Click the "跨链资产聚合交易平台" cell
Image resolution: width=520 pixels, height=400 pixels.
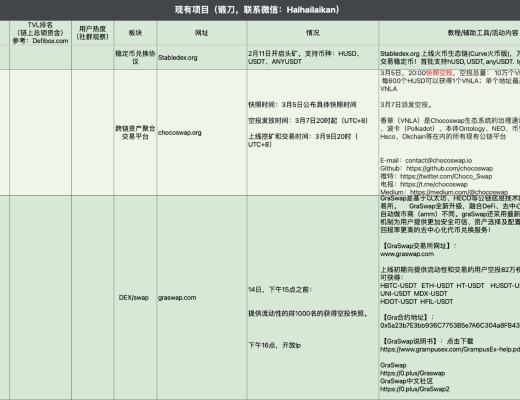(135, 132)
